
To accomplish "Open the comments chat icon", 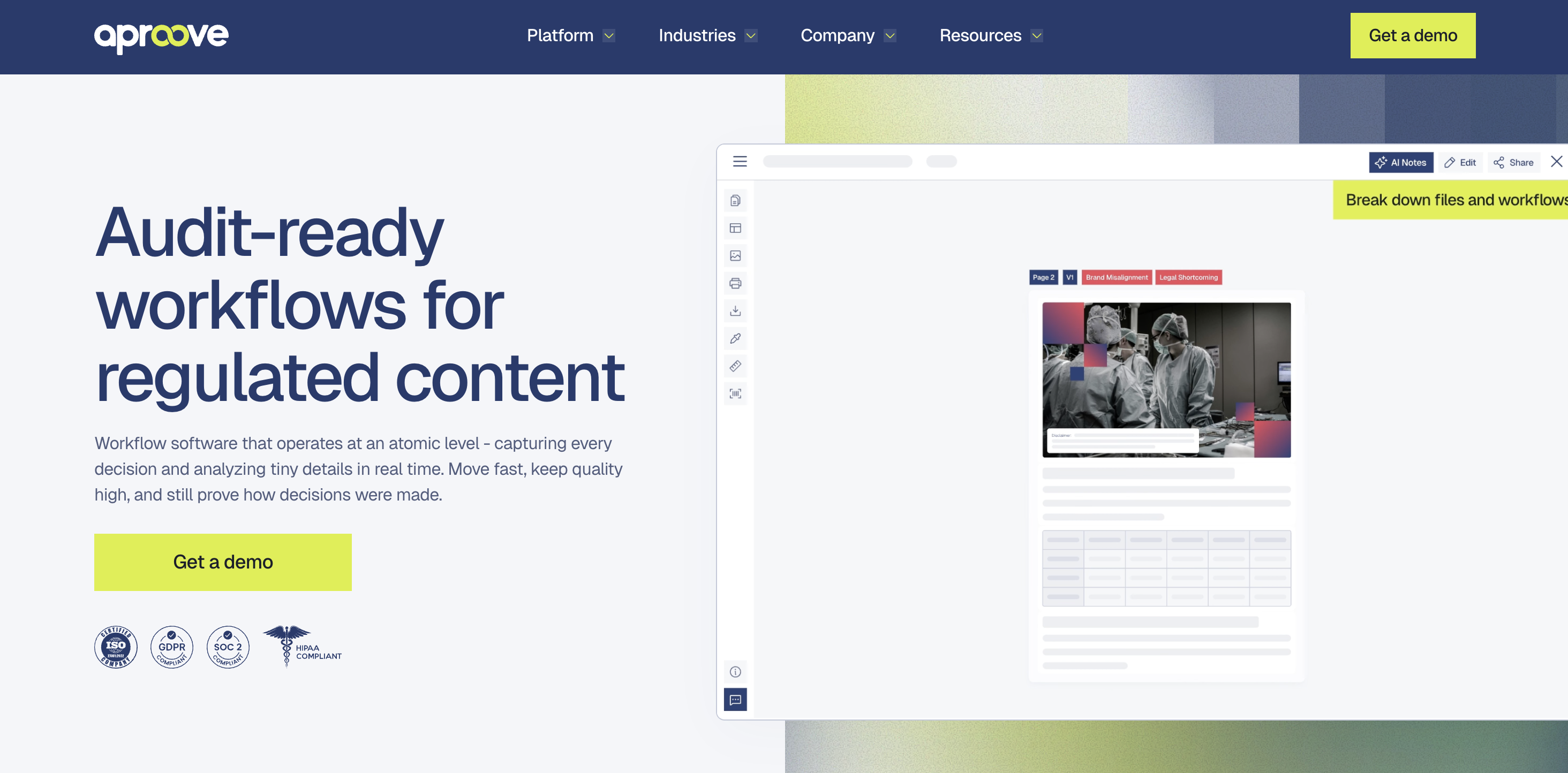I will [x=735, y=700].
